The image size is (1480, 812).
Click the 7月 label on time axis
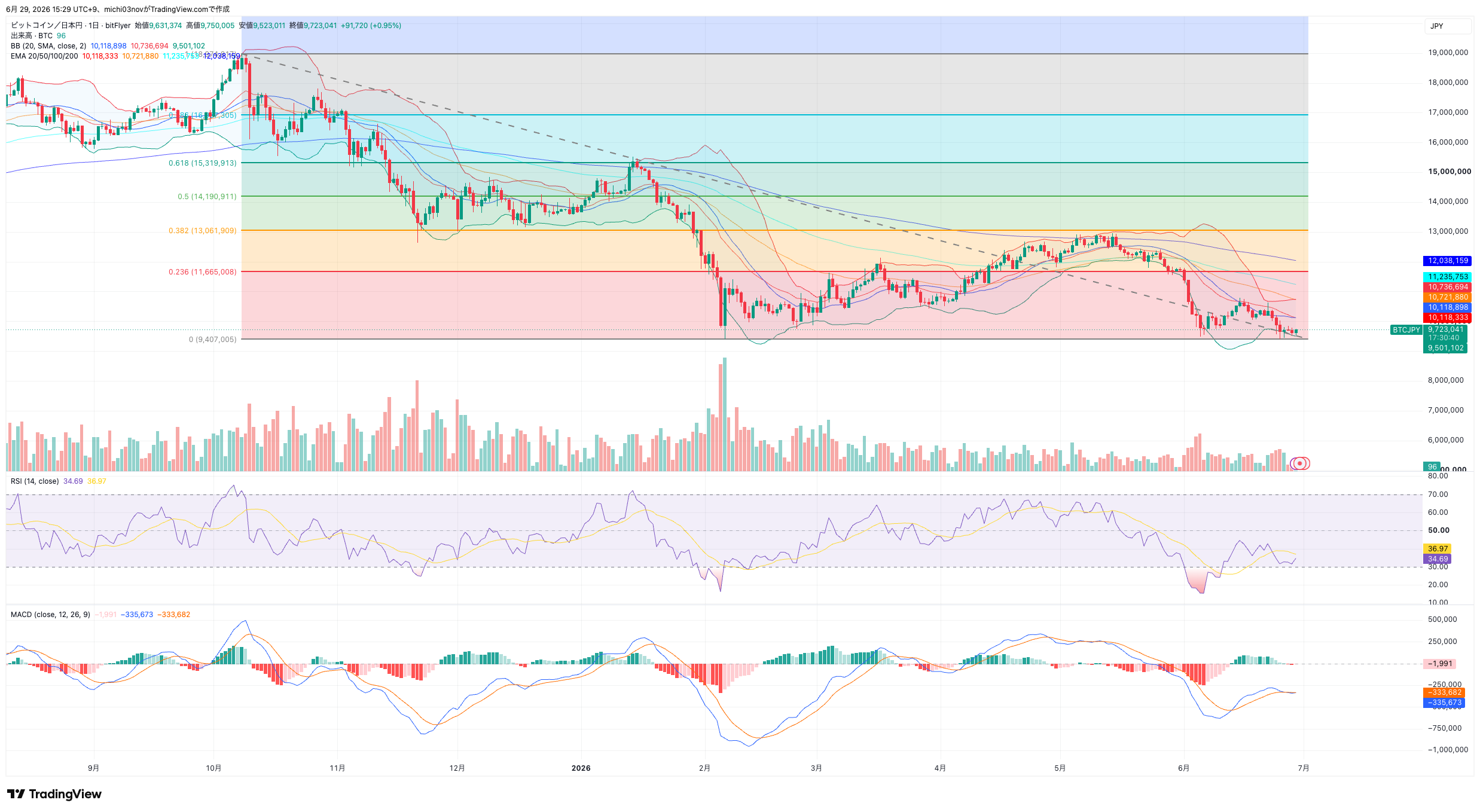coord(1304,768)
